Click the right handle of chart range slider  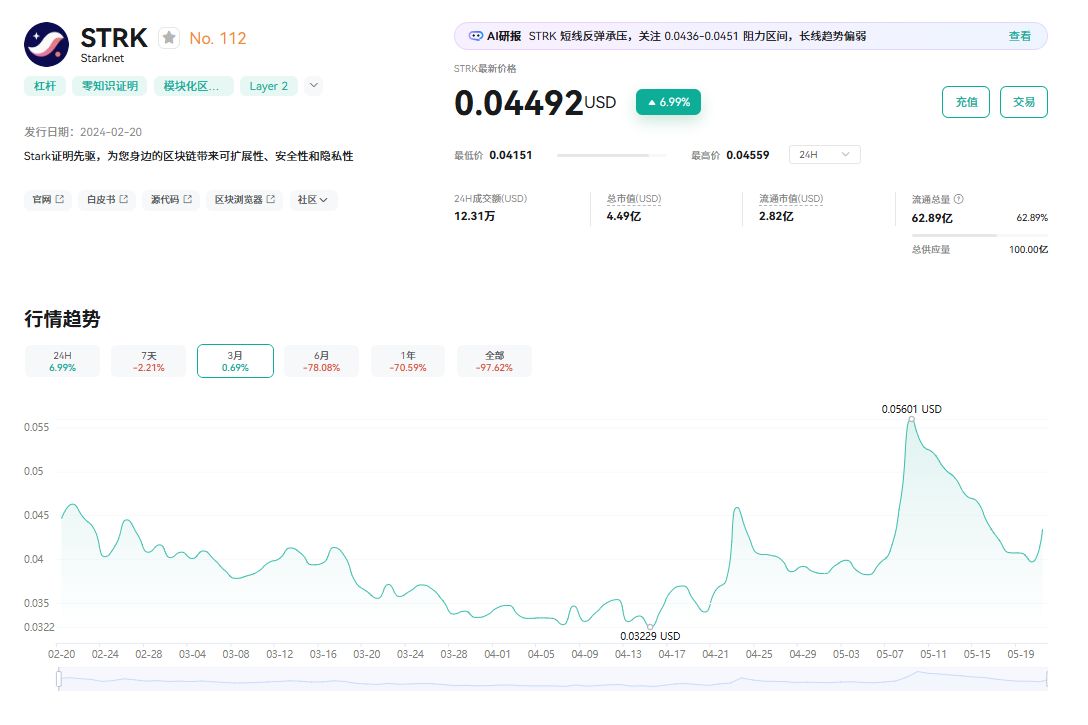[x=1046, y=679]
